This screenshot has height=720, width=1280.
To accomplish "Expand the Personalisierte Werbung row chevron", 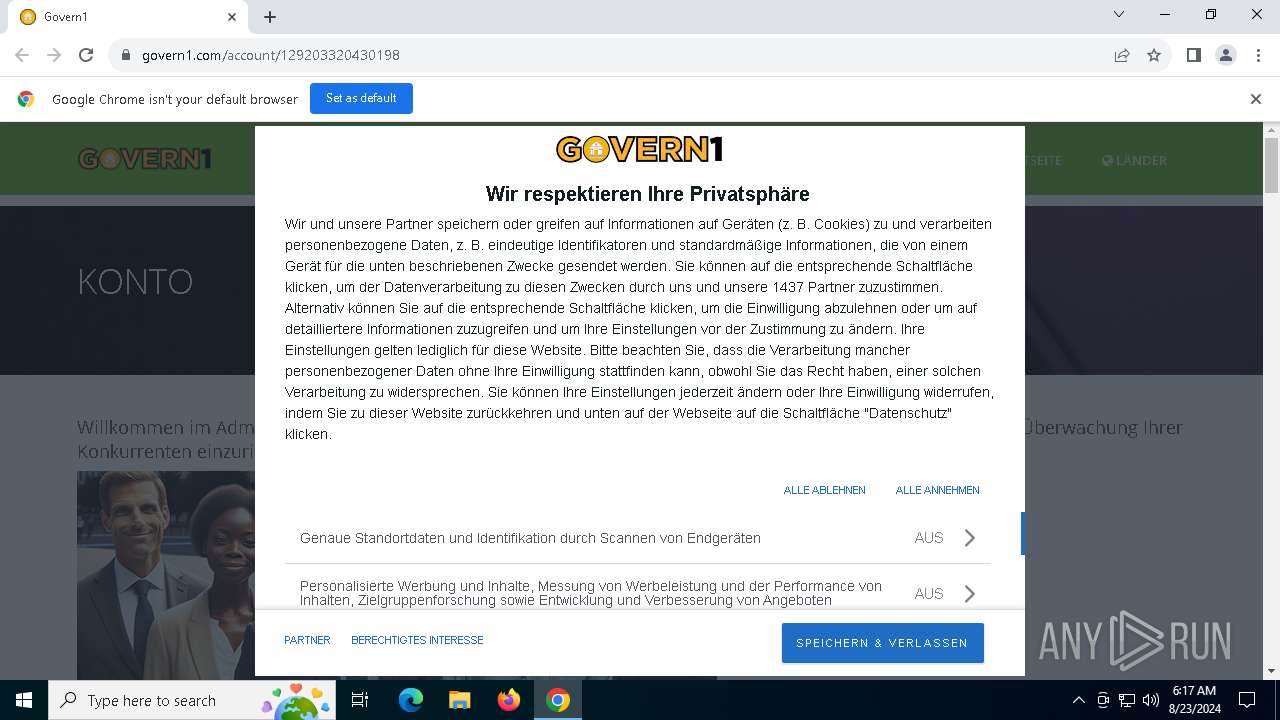I will coord(969,594).
